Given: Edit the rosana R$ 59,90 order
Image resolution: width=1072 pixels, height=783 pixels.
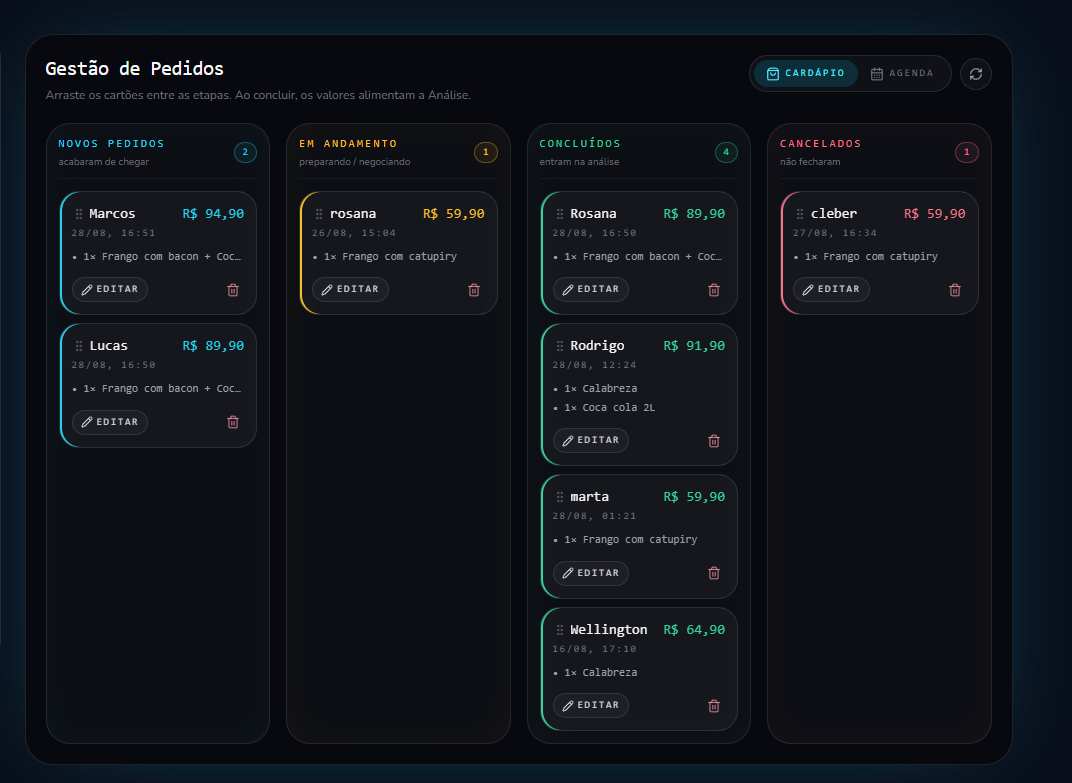Looking at the screenshot, I should point(351,289).
